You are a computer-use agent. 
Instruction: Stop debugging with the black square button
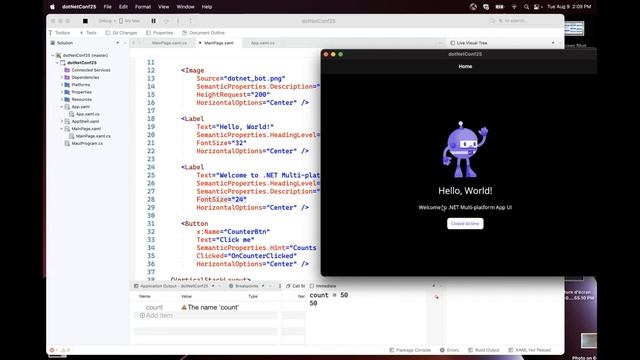[x=85, y=21]
